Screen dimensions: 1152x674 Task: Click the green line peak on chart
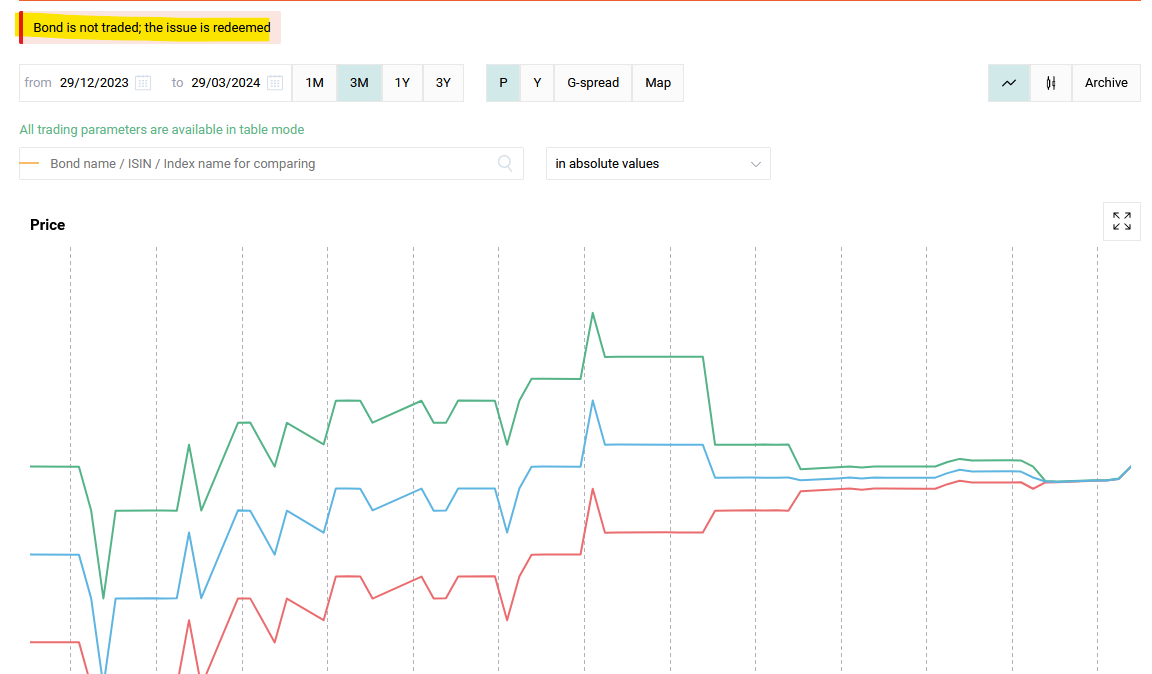point(593,313)
